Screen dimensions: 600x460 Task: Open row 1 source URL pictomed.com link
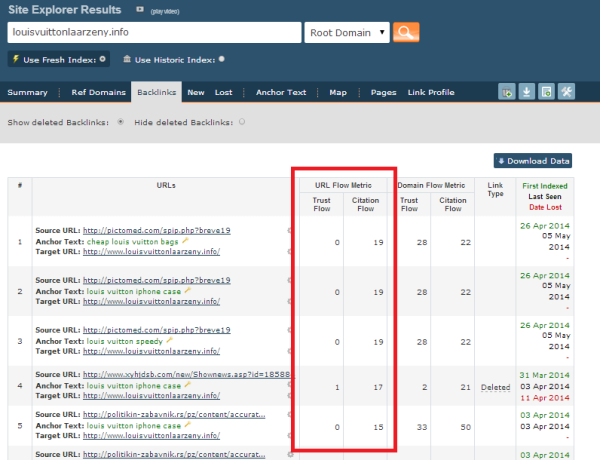[x=157, y=230]
